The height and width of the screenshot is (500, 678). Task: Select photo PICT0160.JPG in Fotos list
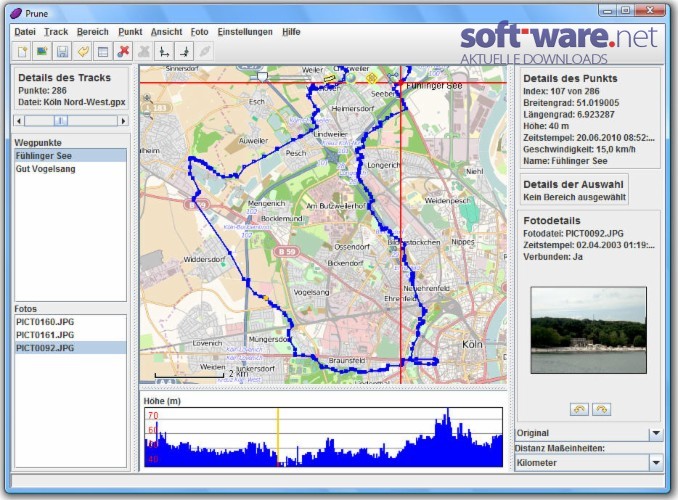point(70,322)
